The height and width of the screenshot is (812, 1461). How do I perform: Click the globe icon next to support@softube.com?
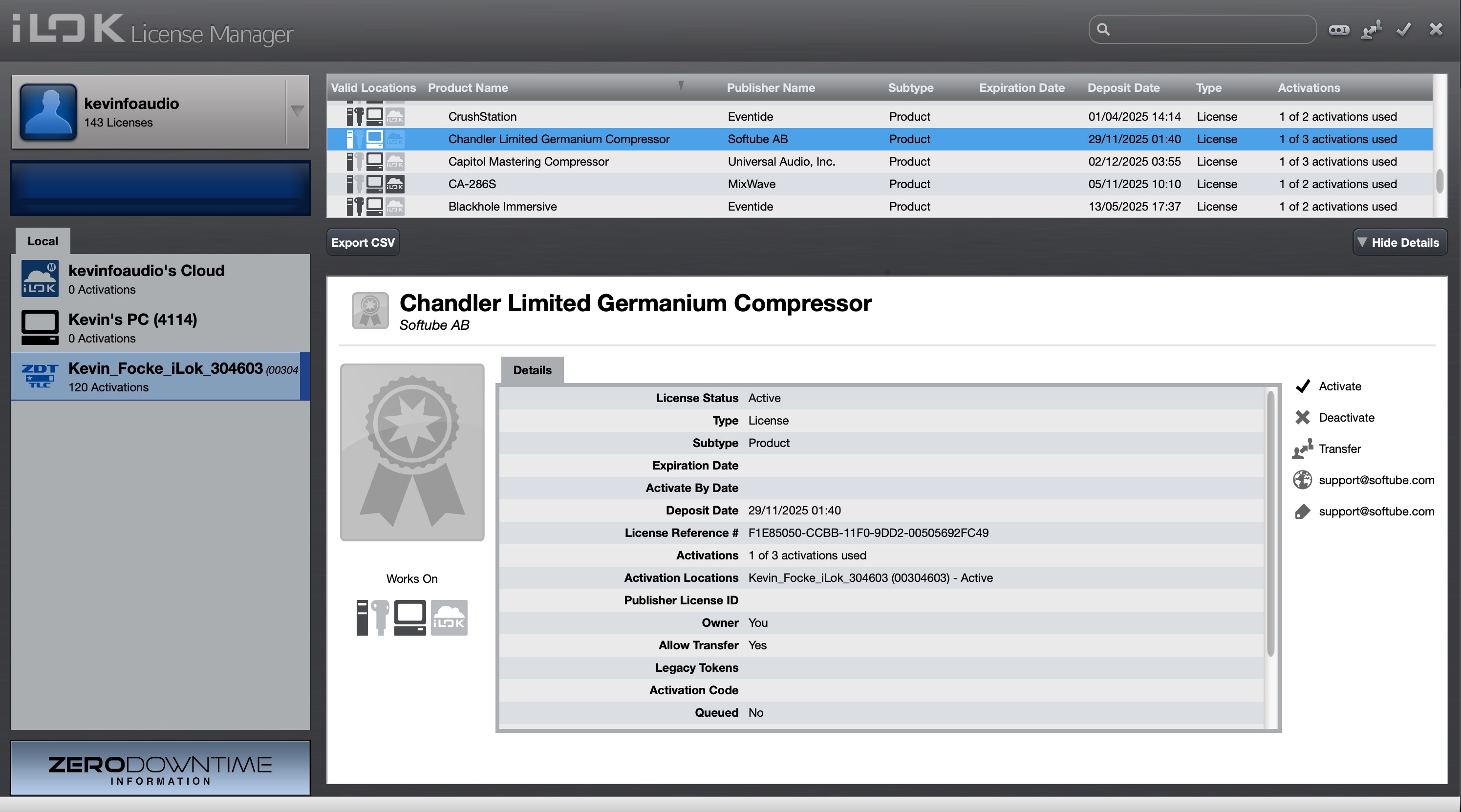click(1302, 480)
